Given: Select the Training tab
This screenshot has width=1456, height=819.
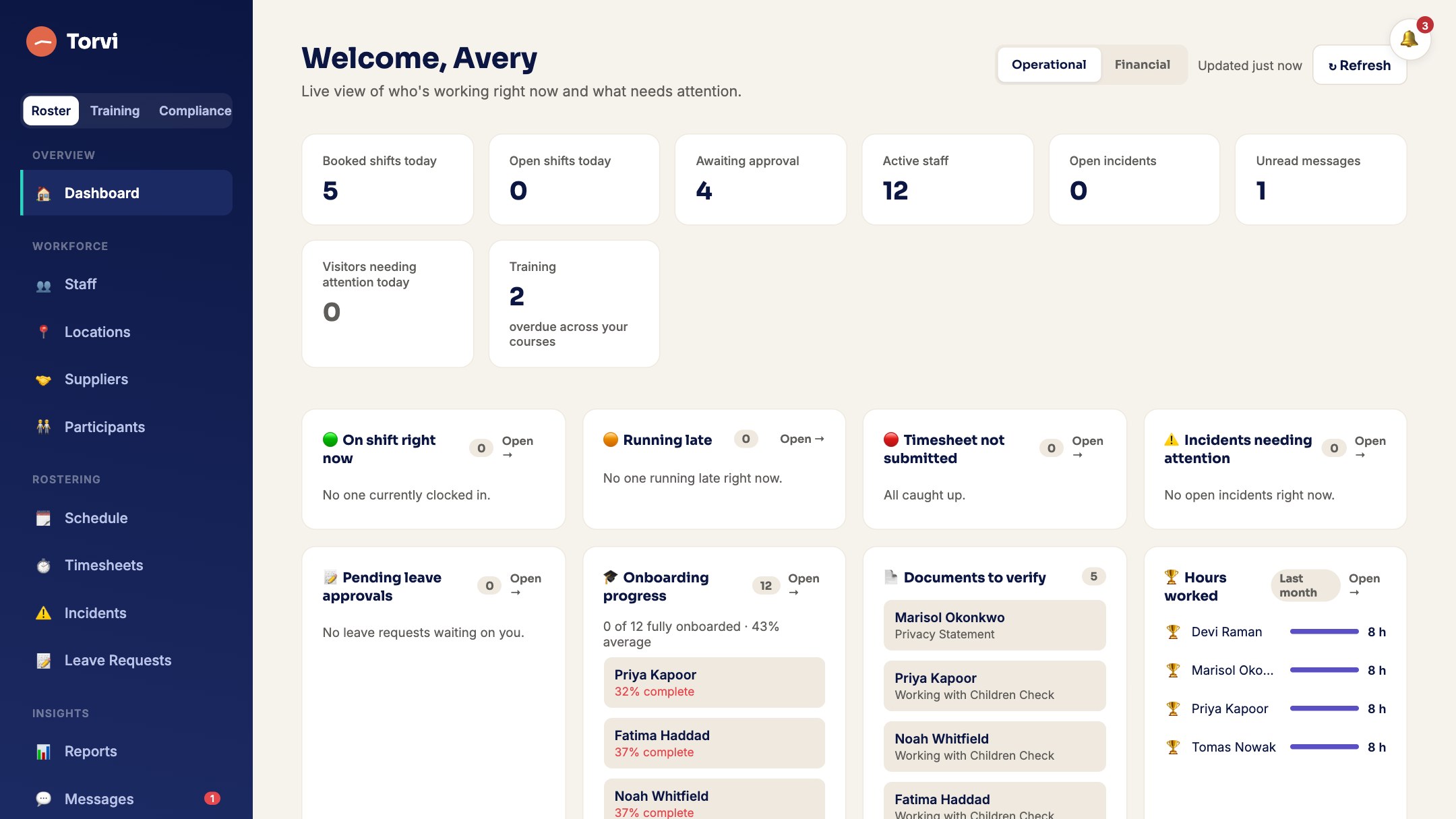Looking at the screenshot, I should pyautogui.click(x=115, y=111).
